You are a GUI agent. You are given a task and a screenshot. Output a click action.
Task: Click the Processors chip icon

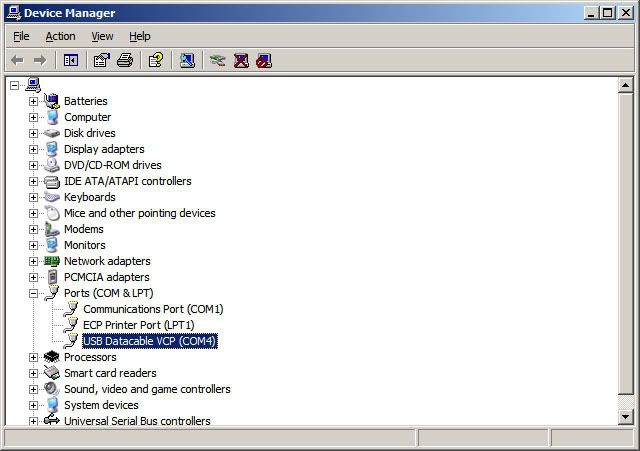[x=52, y=357]
